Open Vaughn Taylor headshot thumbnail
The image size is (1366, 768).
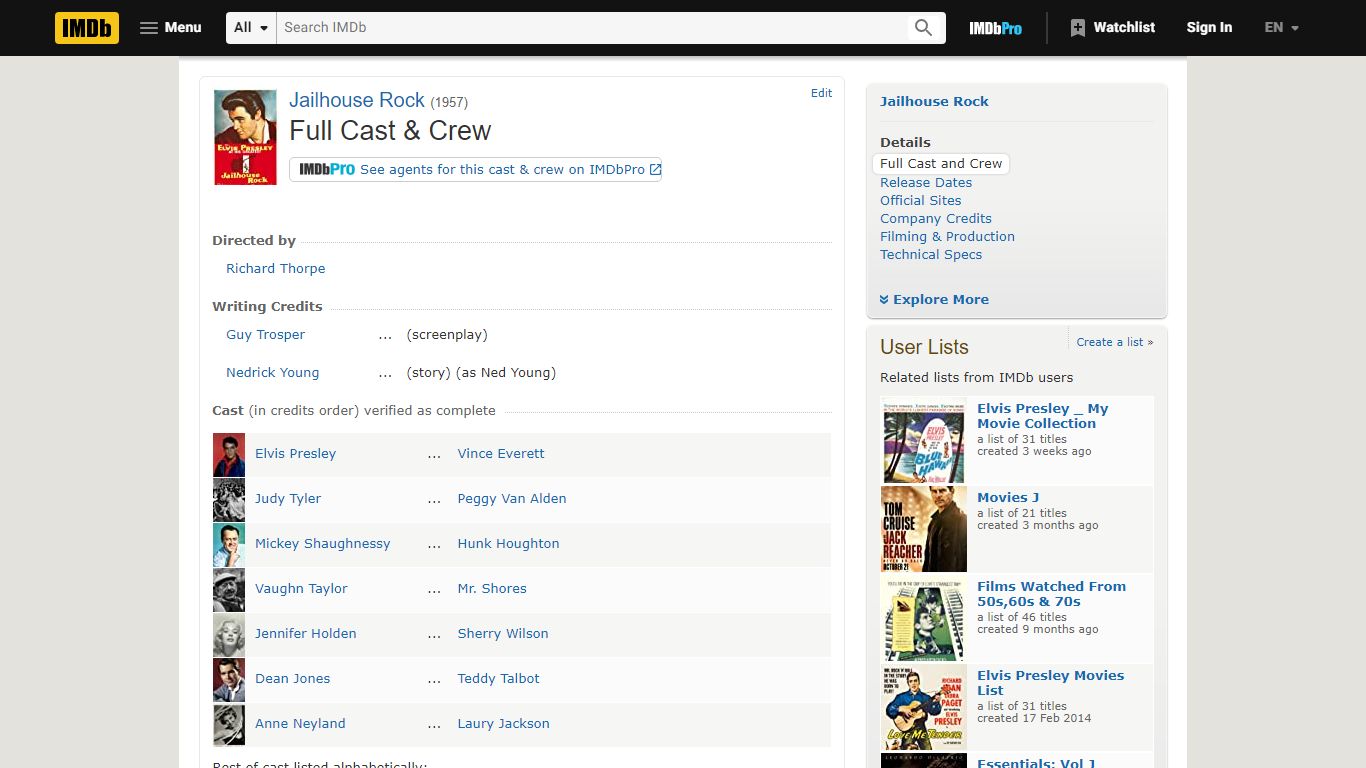(x=229, y=590)
